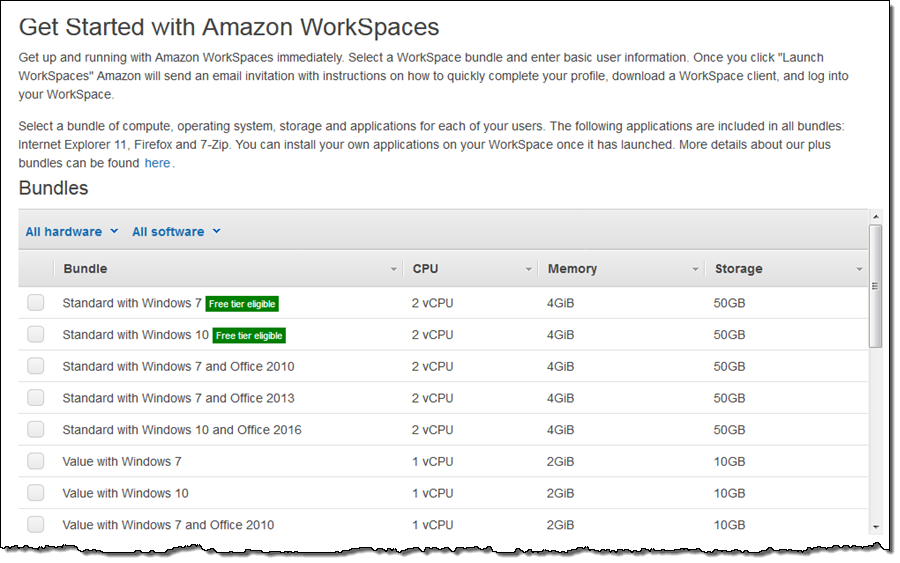Viewport: 900px width, 563px height.
Task: Click the scrollbar up arrow
Action: tap(876, 217)
